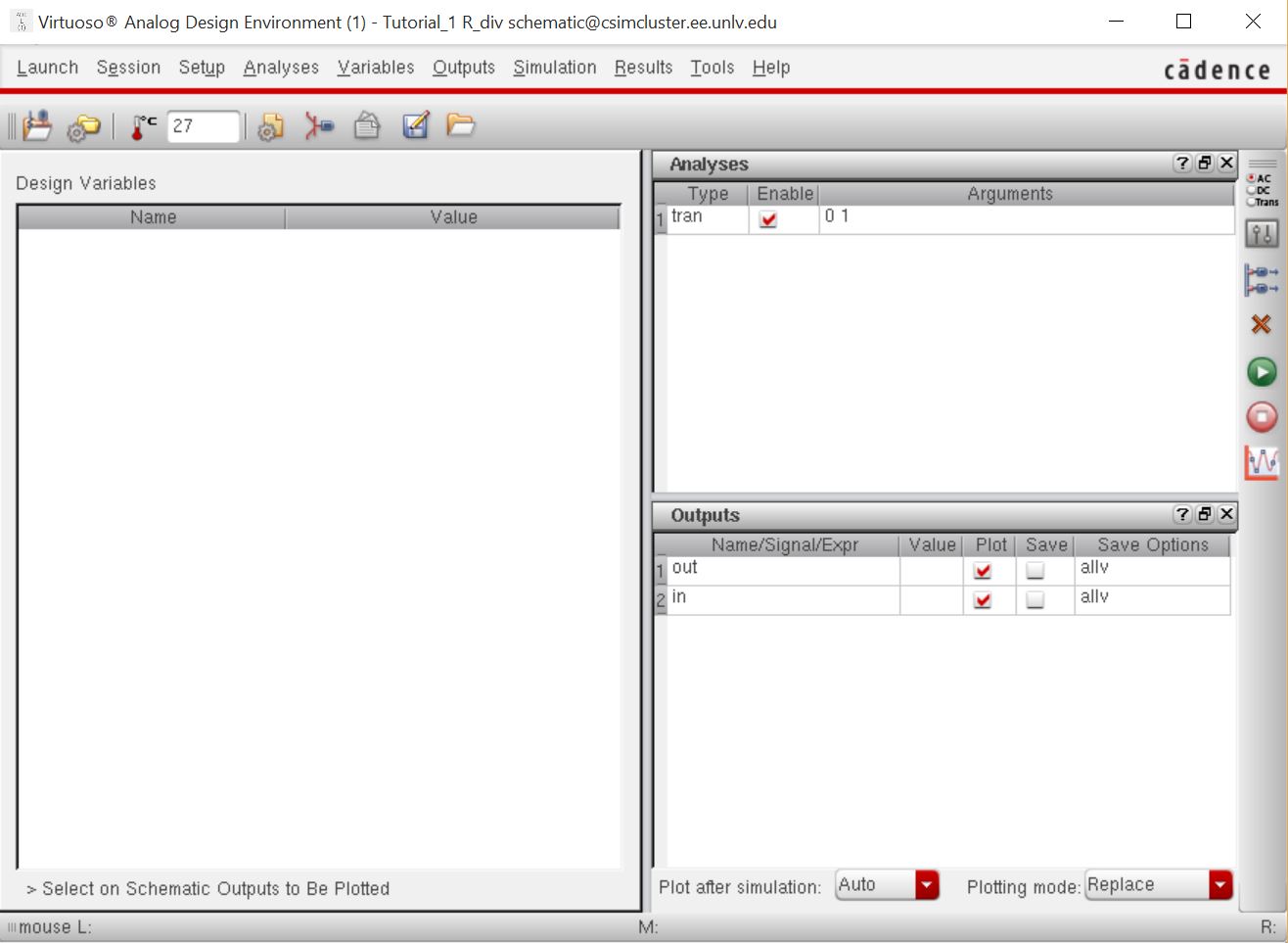Close the Analyses panel
1288x943 pixels.
click(1227, 164)
